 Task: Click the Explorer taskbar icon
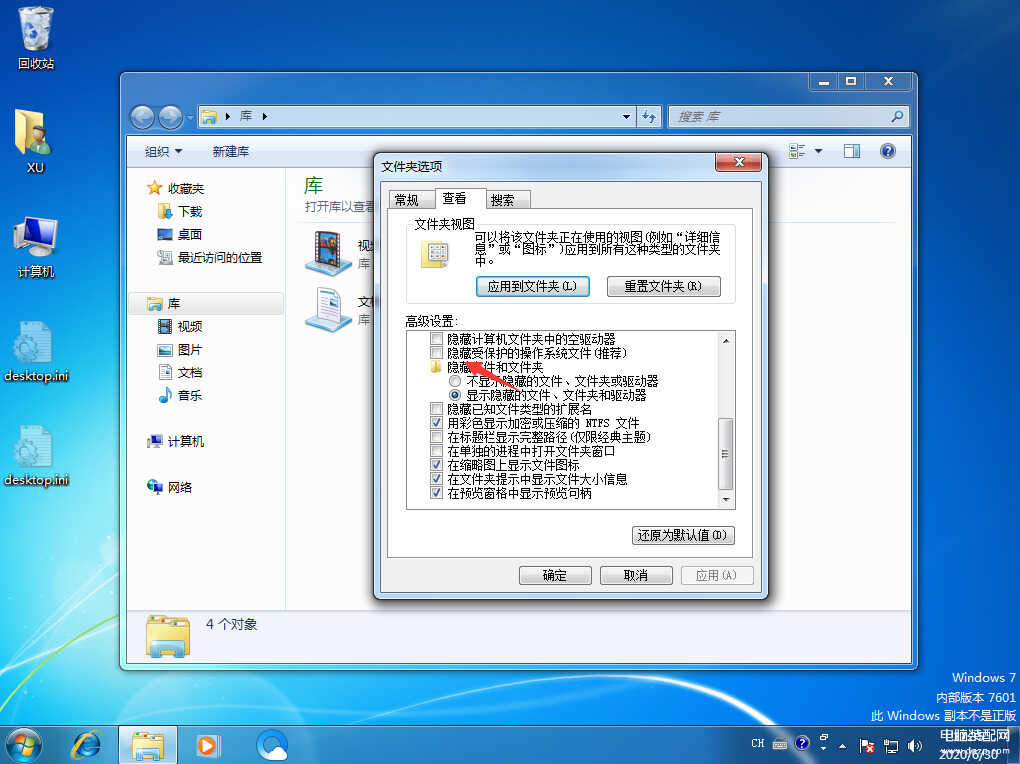(x=148, y=745)
